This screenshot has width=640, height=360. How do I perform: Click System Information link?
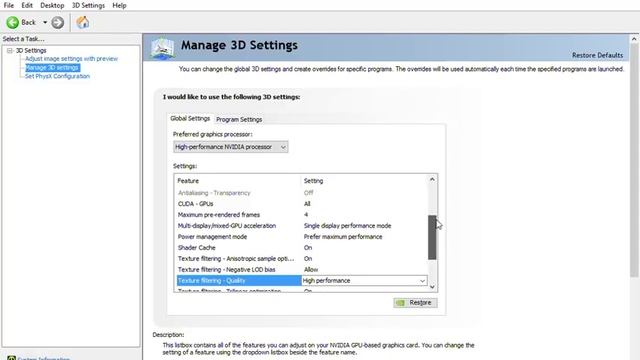pos(44,358)
